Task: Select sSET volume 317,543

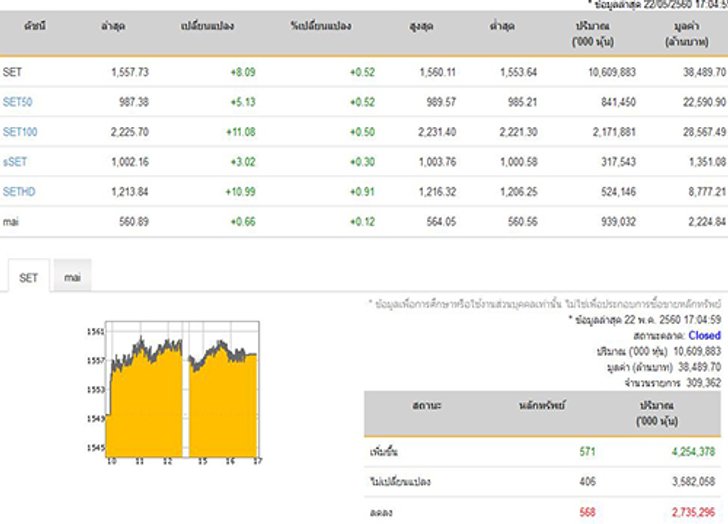Action: tap(618, 162)
